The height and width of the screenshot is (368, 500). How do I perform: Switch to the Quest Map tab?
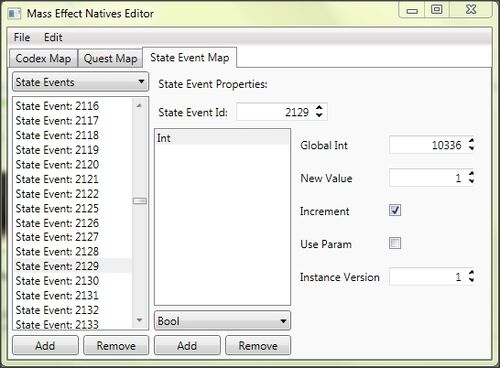(x=110, y=58)
